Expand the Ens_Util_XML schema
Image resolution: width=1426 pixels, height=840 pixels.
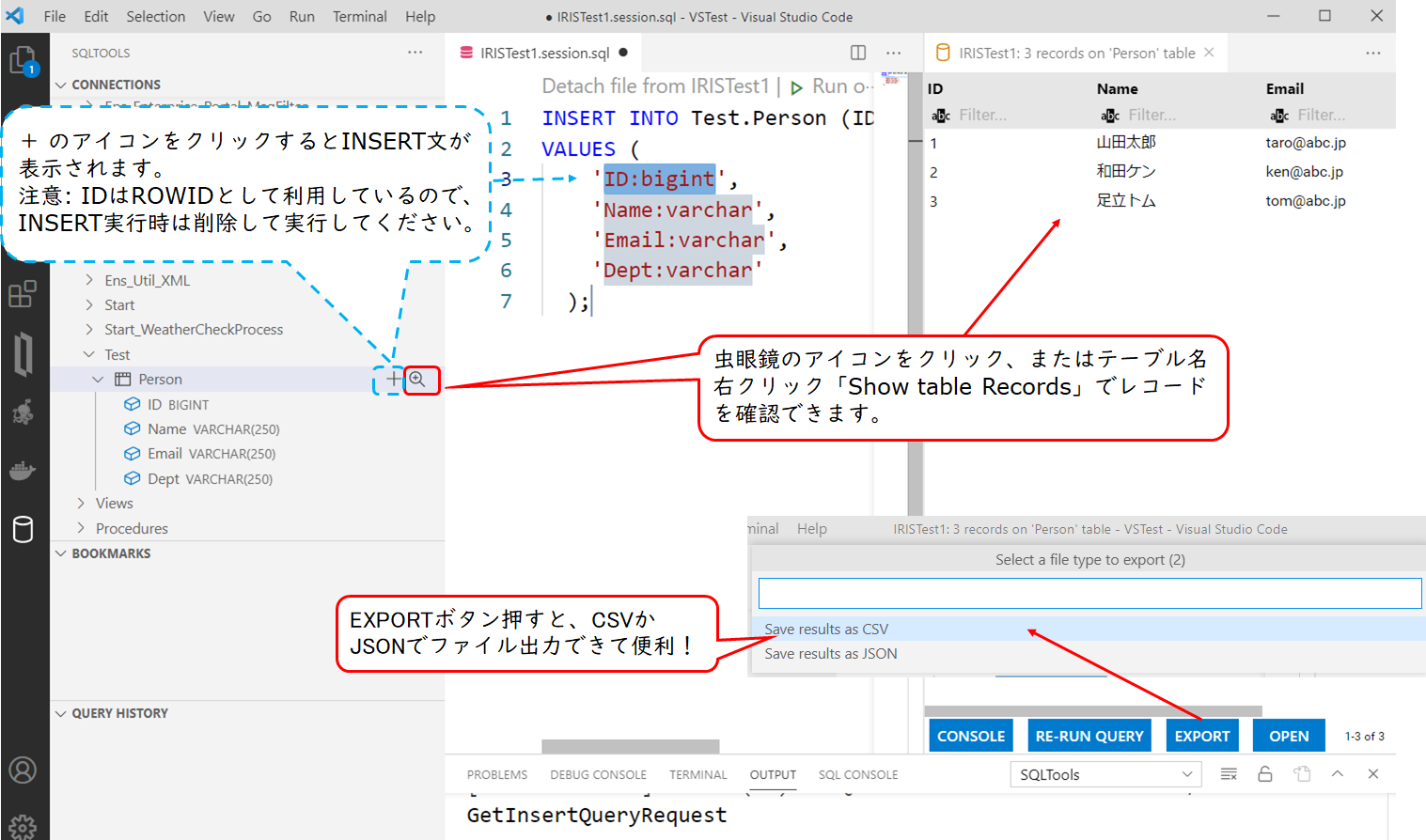tap(89, 280)
